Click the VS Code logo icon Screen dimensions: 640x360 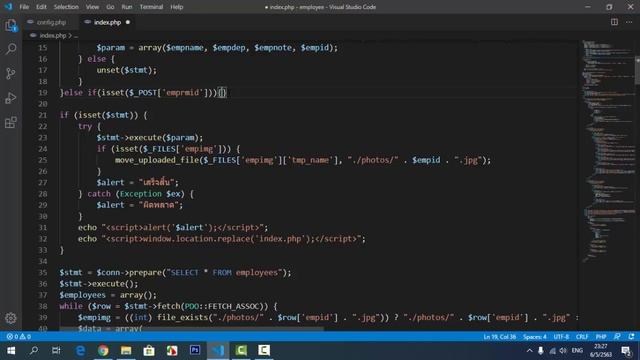click(x=8, y=7)
